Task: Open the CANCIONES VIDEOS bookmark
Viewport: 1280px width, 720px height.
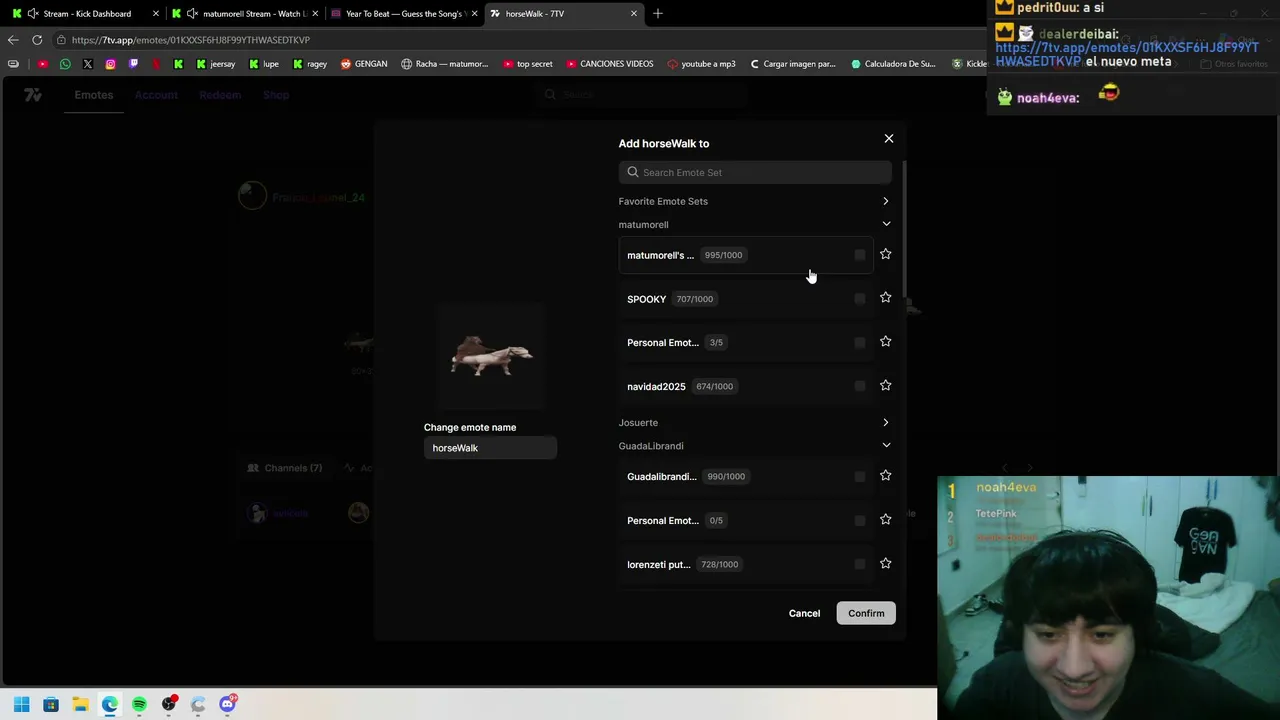Action: (610, 64)
